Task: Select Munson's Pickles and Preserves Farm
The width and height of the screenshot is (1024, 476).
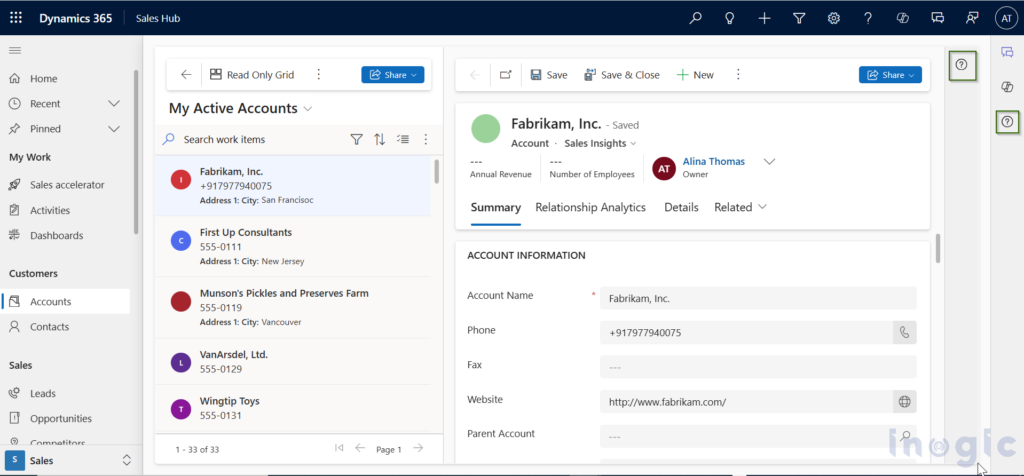Action: (x=293, y=308)
